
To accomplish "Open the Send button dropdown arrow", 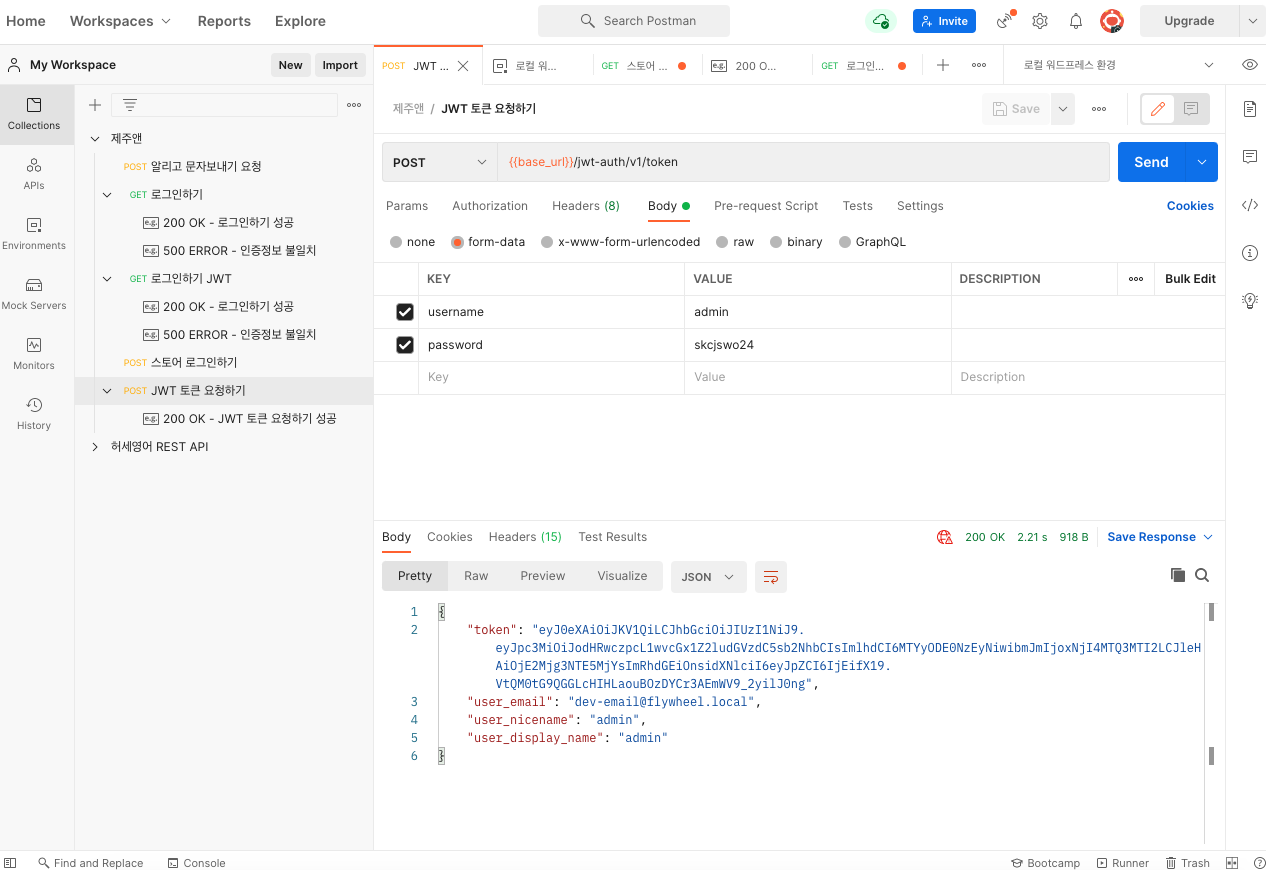I will pyautogui.click(x=1201, y=162).
